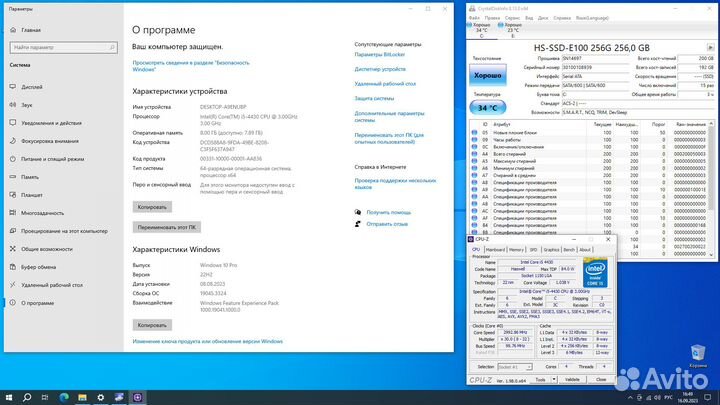The image size is (720, 405).
Task: Click Intel Core i5 logo in CPU-Z
Action: pos(595,272)
